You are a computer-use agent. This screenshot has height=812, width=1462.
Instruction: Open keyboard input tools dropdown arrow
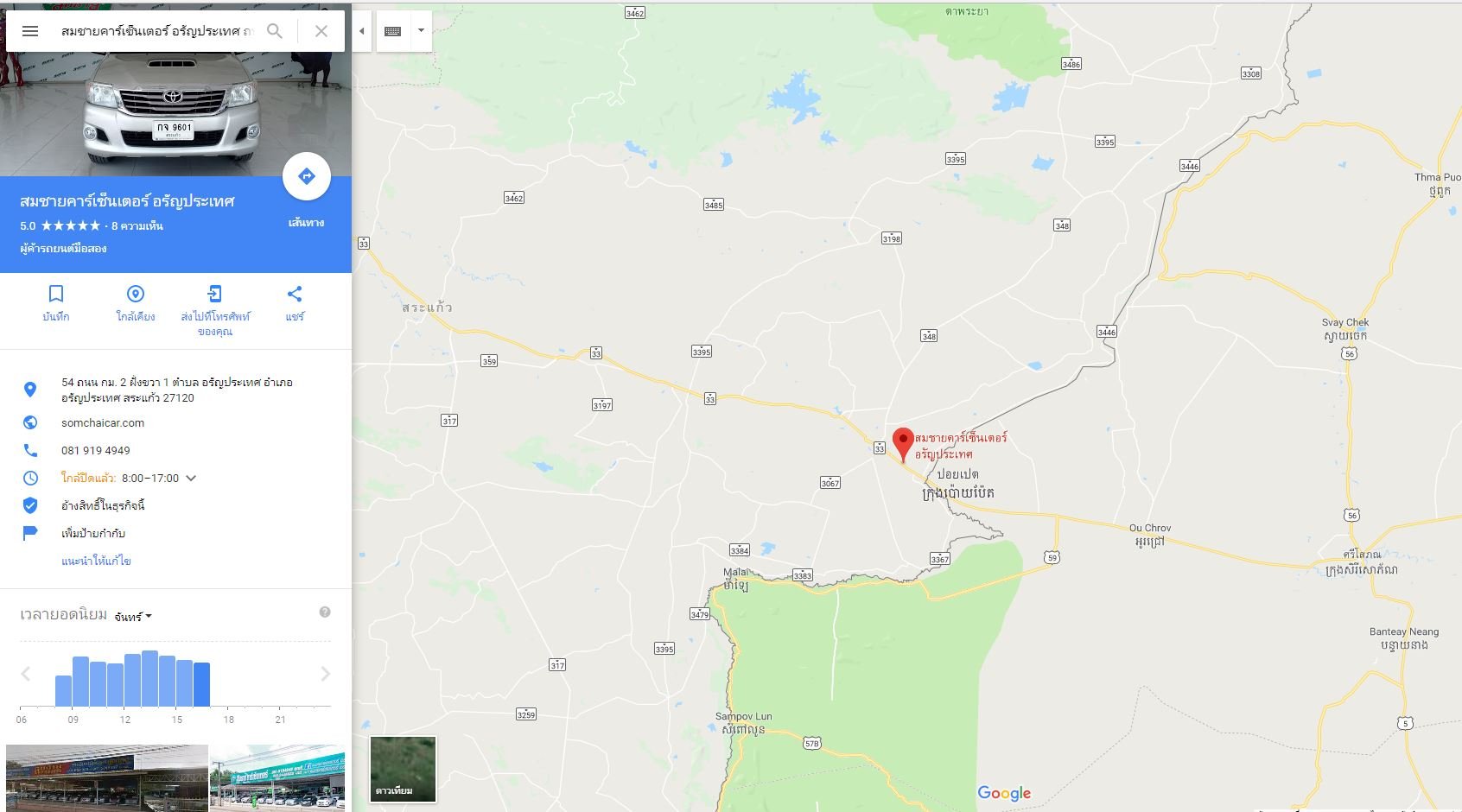click(x=421, y=31)
